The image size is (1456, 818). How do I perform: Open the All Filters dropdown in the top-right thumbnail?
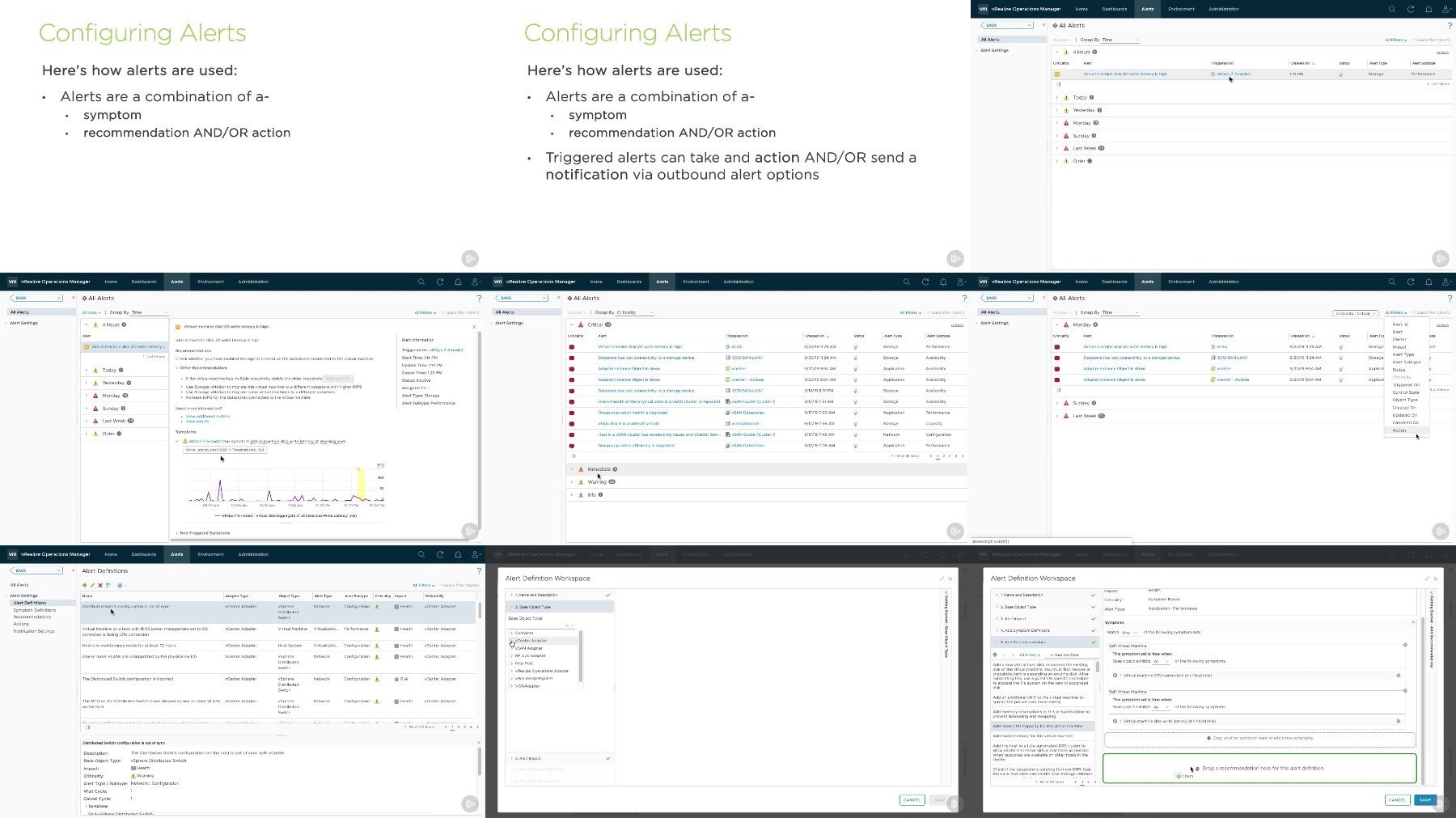click(1395, 40)
